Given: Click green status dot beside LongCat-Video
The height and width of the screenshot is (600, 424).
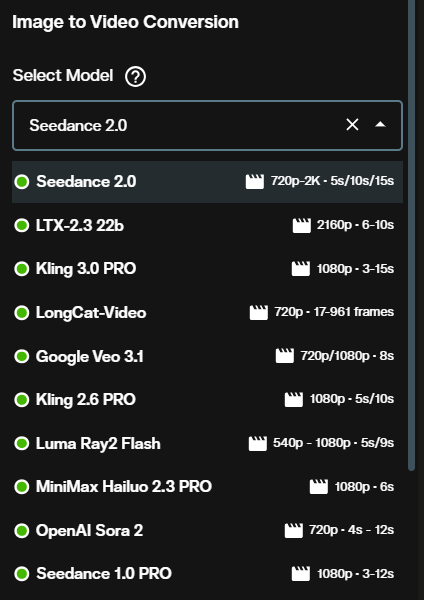Looking at the screenshot, I should tap(22, 313).
